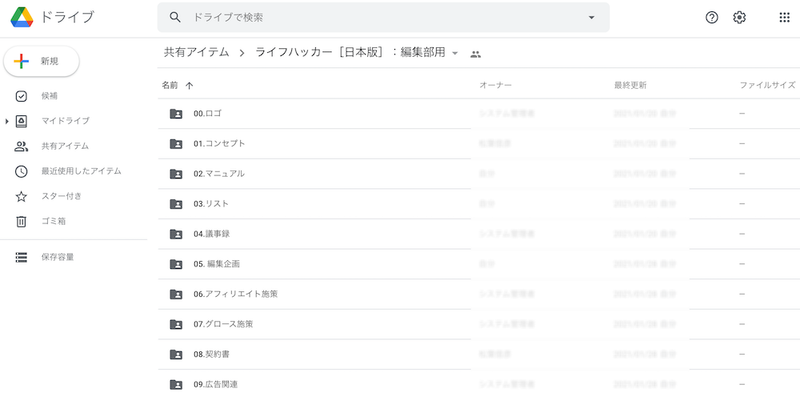This screenshot has width=800, height=397.
Task: Click the folder icon for 09.広告関連
Action: click(176, 384)
